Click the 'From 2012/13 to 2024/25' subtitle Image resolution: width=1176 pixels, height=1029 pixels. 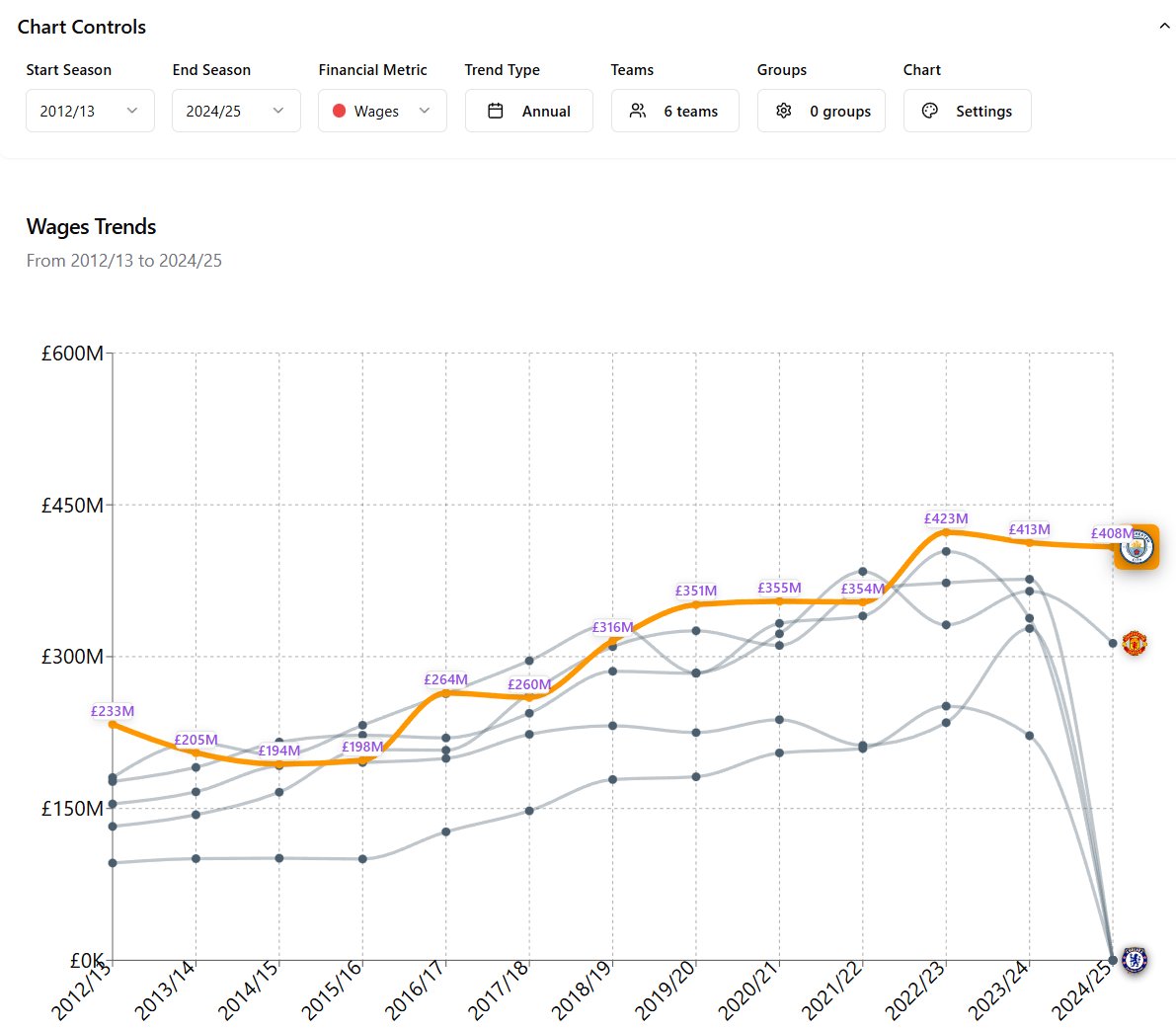pyautogui.click(x=123, y=261)
